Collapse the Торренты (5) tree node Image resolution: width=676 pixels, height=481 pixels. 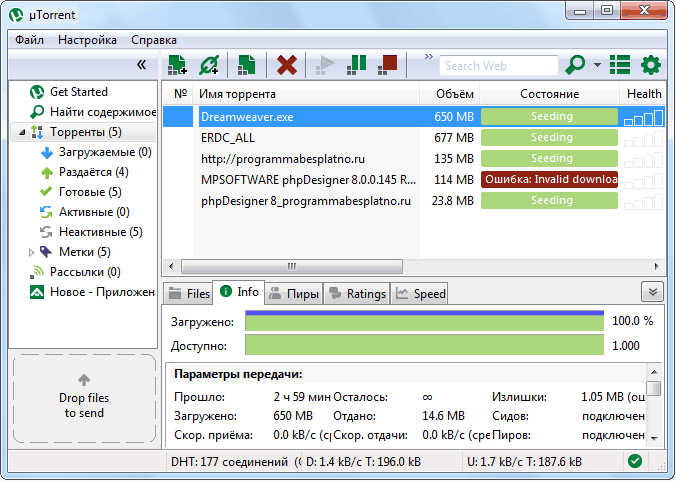[x=22, y=132]
